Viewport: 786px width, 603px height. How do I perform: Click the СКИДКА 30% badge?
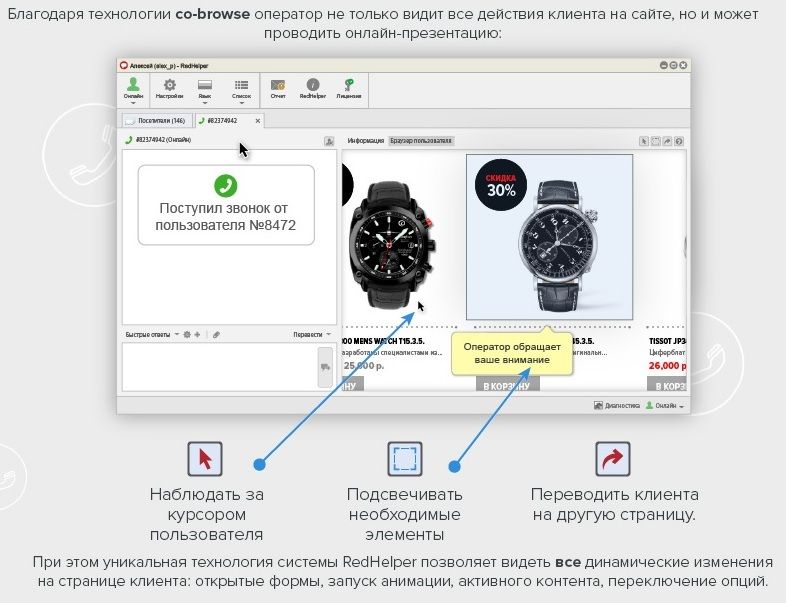501,184
